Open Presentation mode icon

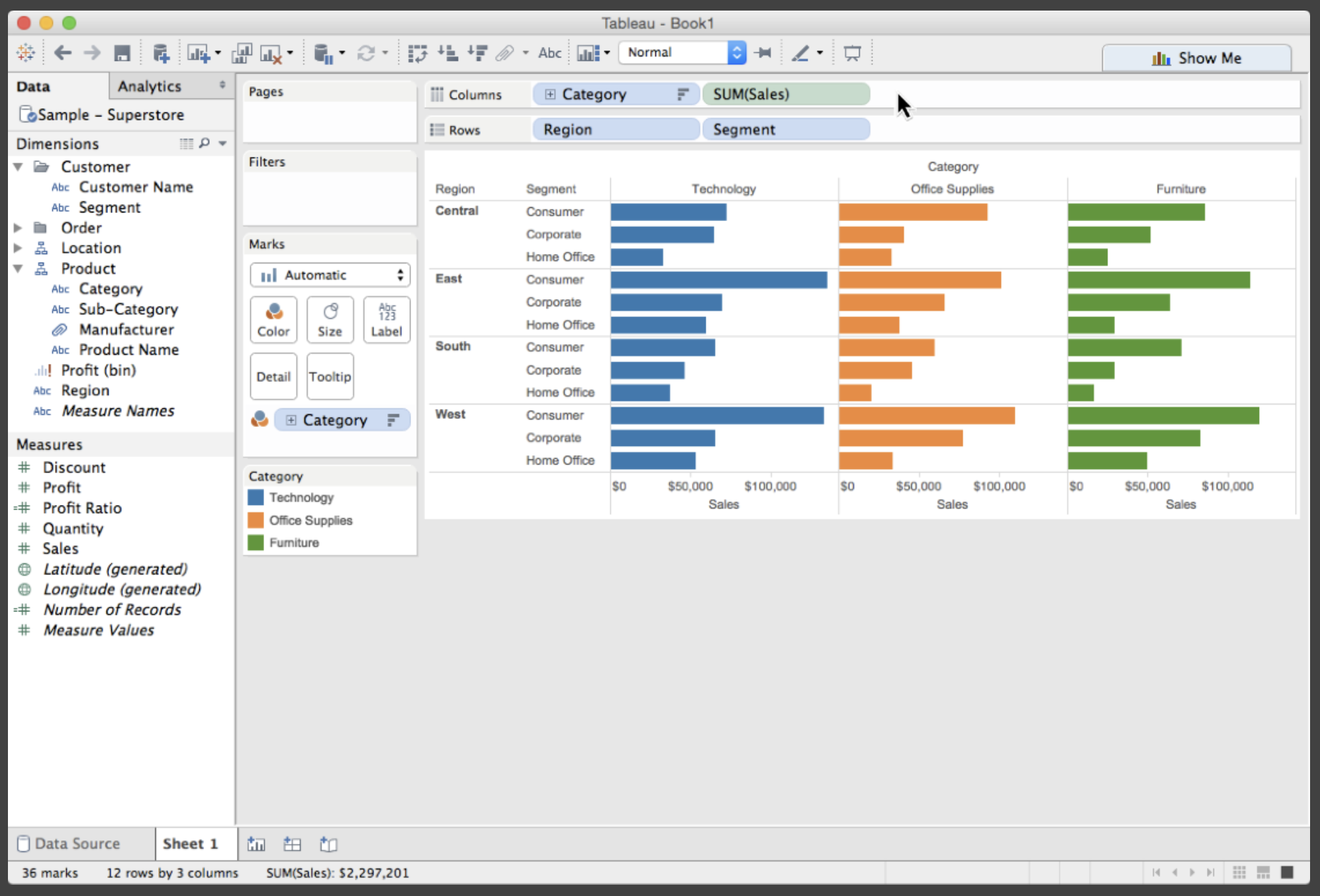coord(852,53)
